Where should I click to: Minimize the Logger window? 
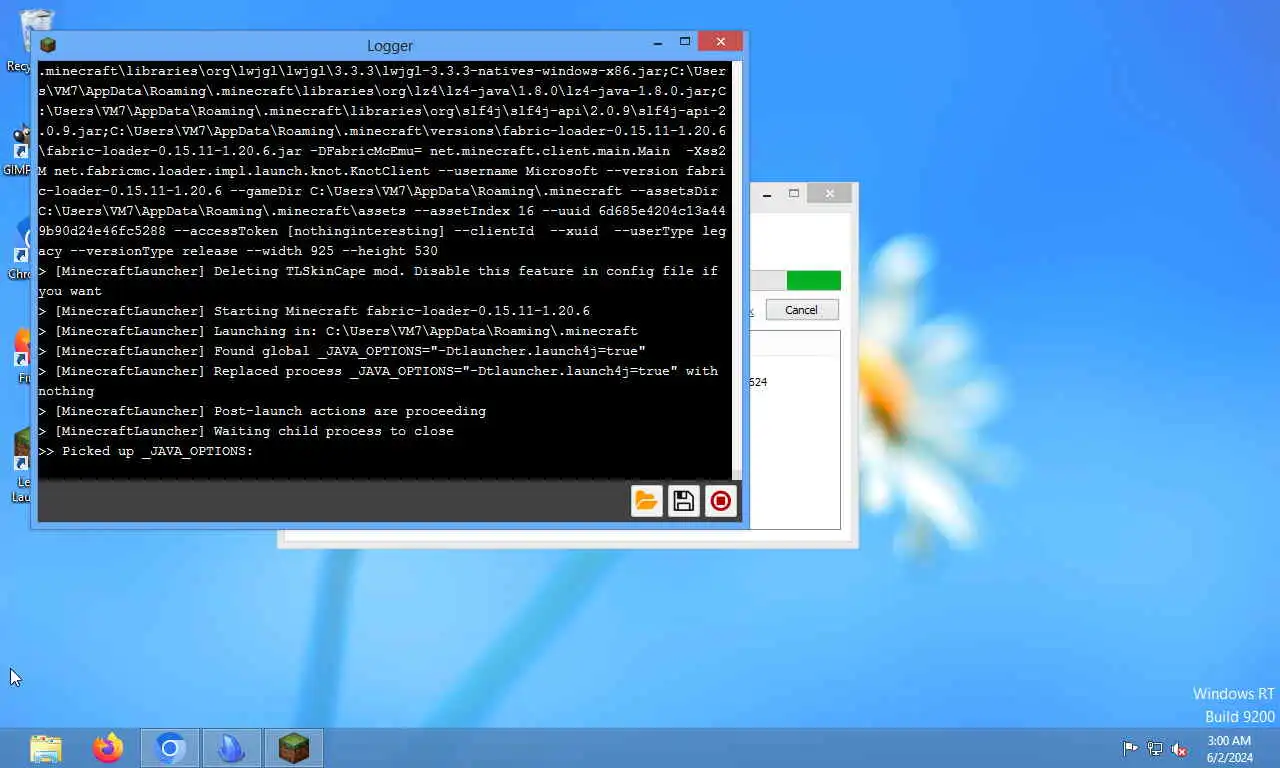point(658,43)
